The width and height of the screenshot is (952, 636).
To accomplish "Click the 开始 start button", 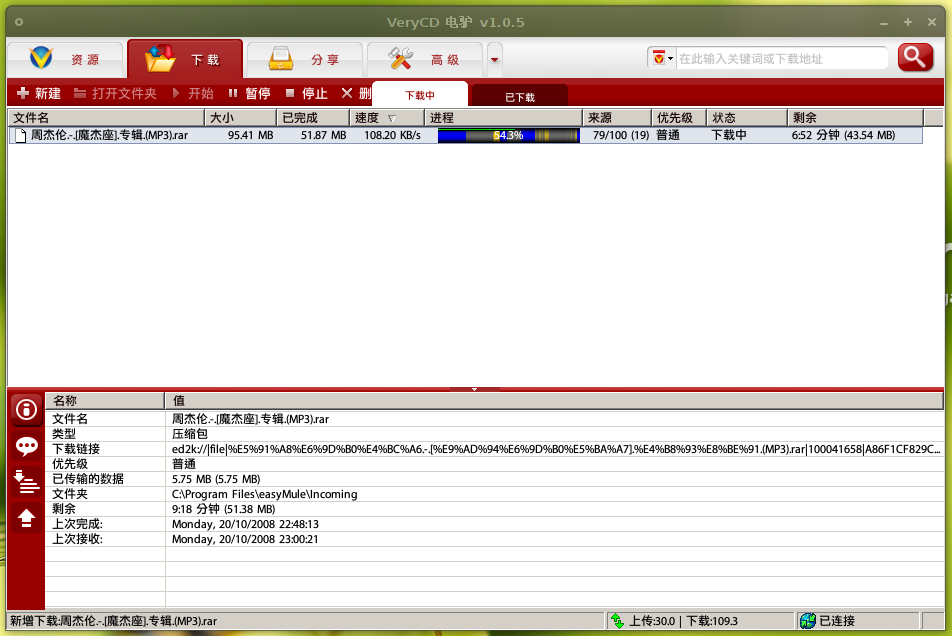I will tap(192, 93).
